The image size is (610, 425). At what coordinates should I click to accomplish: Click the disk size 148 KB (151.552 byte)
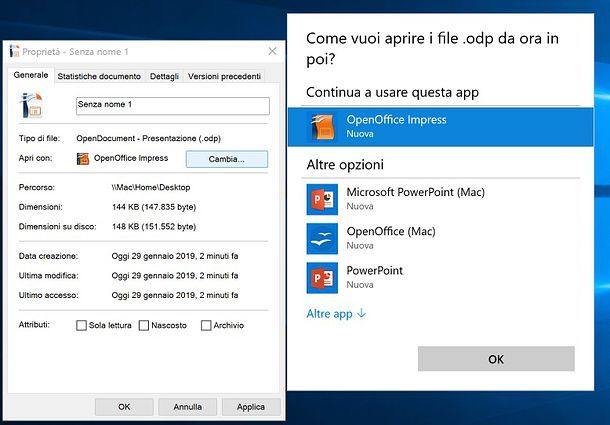154,227
